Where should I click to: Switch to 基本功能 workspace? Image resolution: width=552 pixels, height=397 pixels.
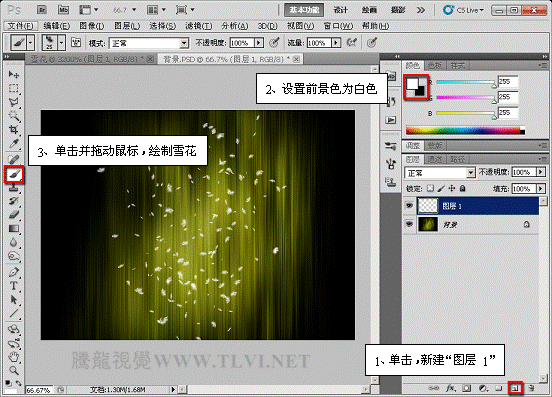point(304,10)
